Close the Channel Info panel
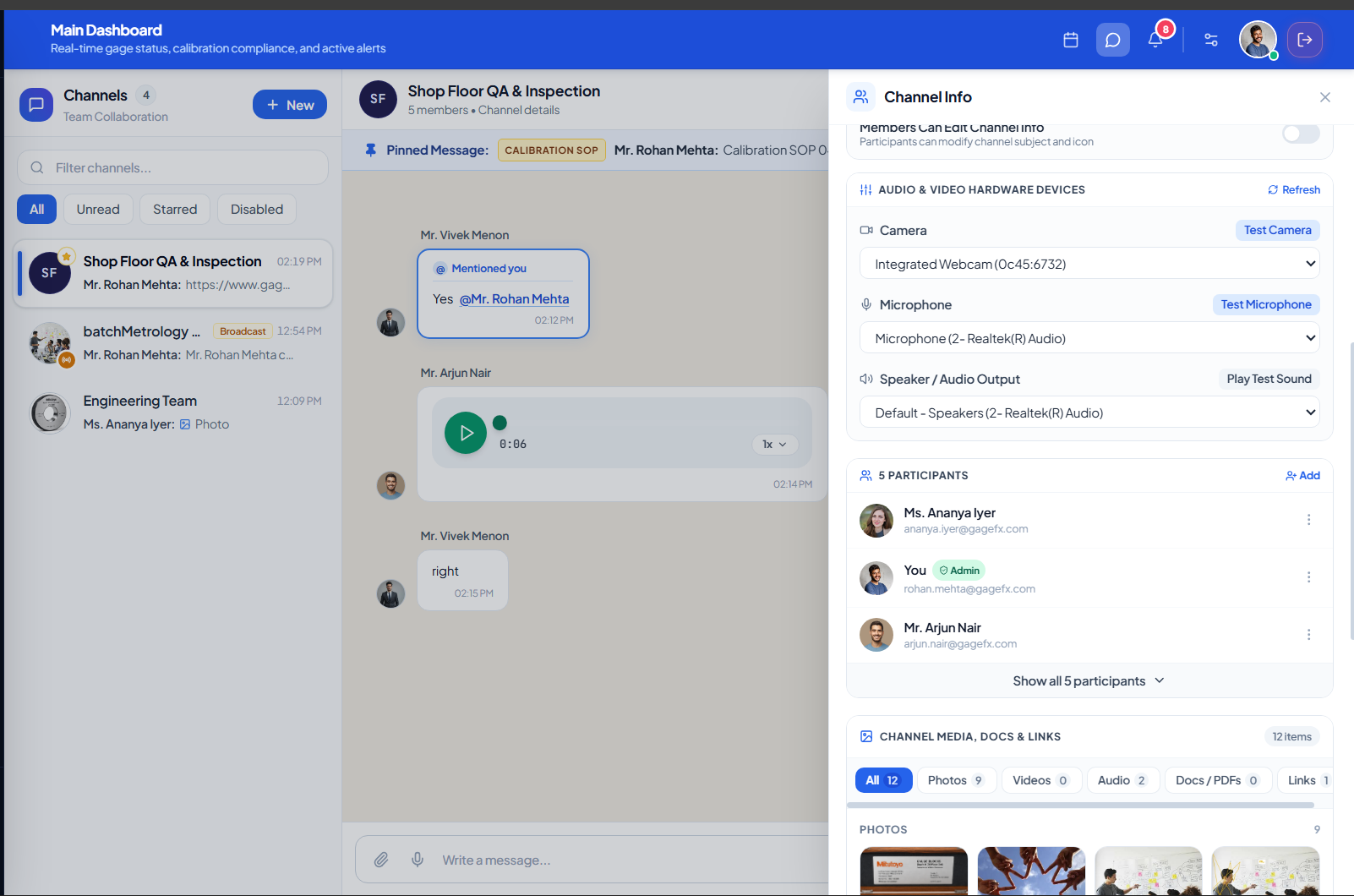This screenshot has width=1354, height=896. (1325, 97)
